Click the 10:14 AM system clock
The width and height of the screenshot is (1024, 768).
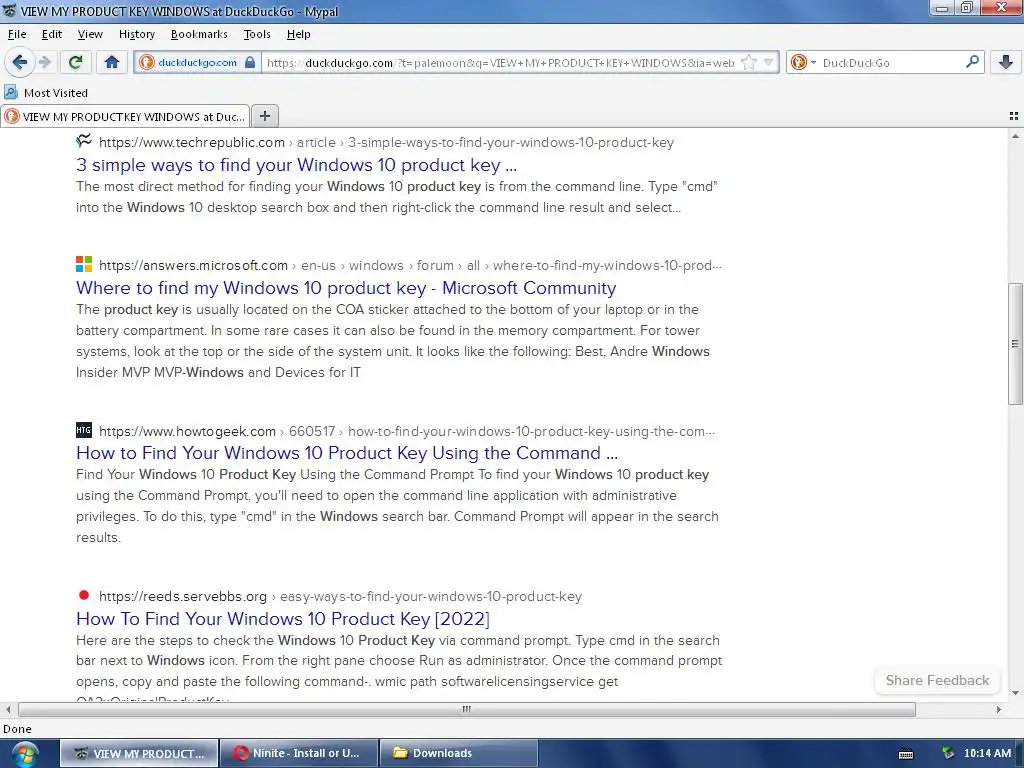pos(987,753)
